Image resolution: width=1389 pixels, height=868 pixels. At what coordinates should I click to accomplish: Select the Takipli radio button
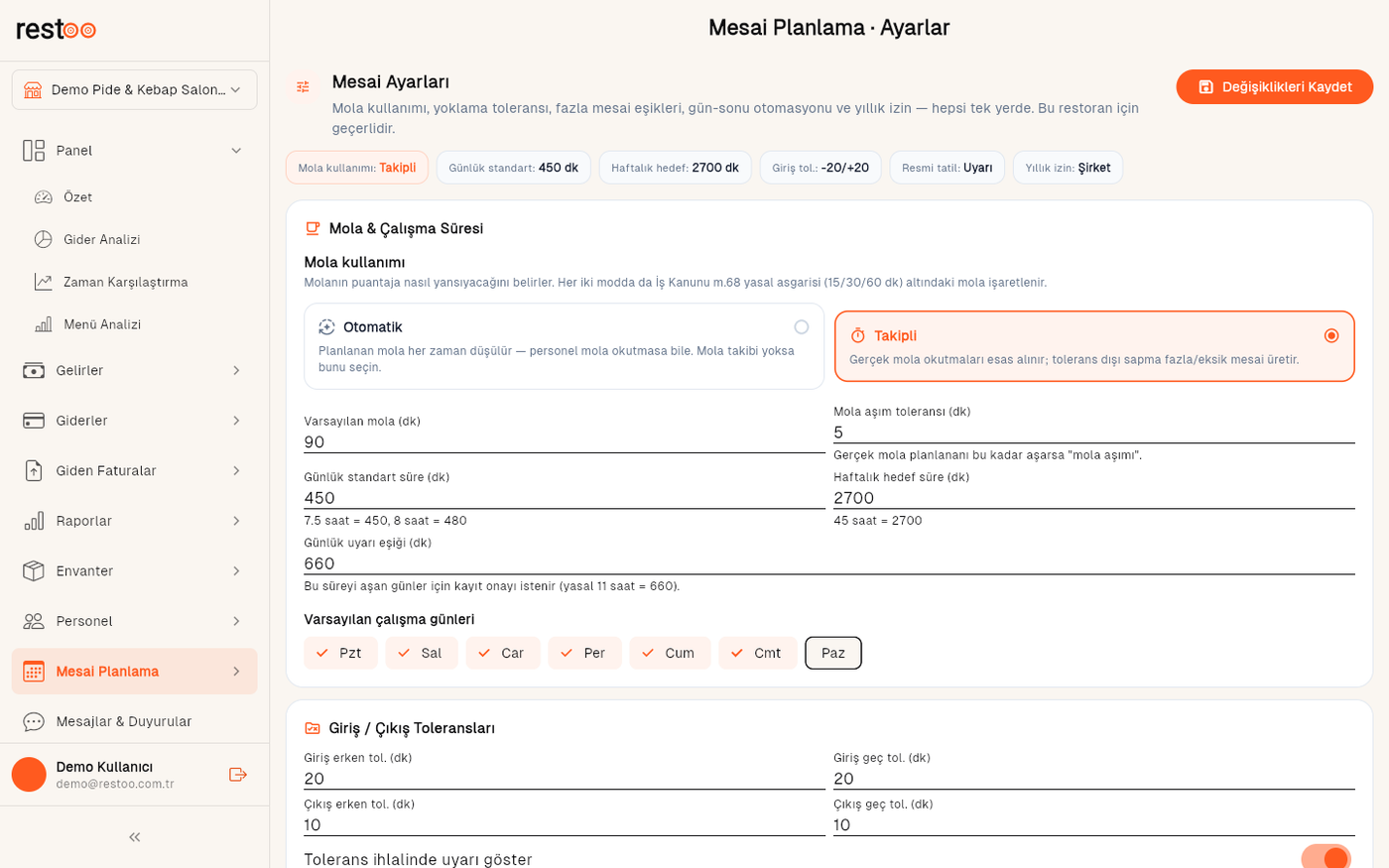1331,336
